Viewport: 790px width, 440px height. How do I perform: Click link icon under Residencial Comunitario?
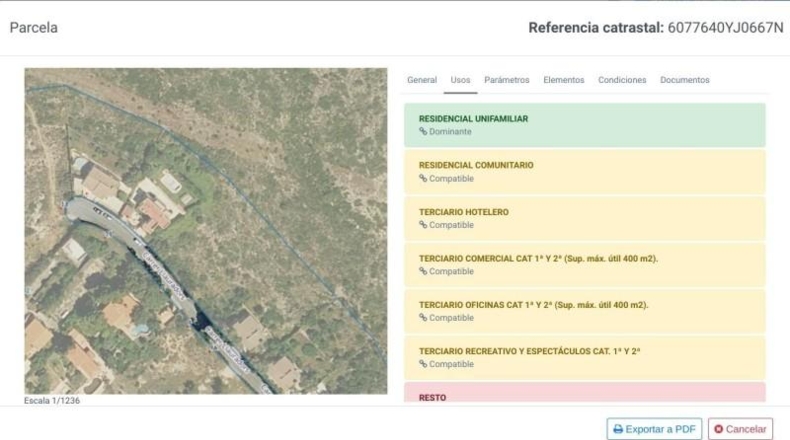click(423, 178)
